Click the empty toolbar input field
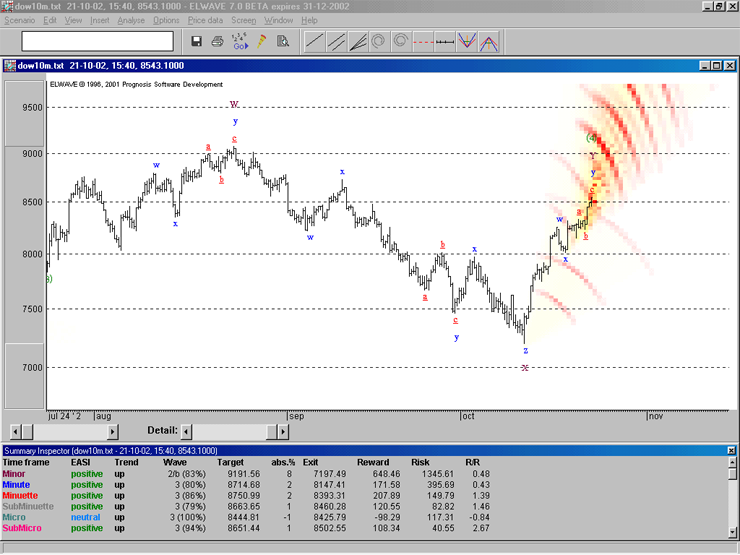740x555 pixels. click(97, 41)
